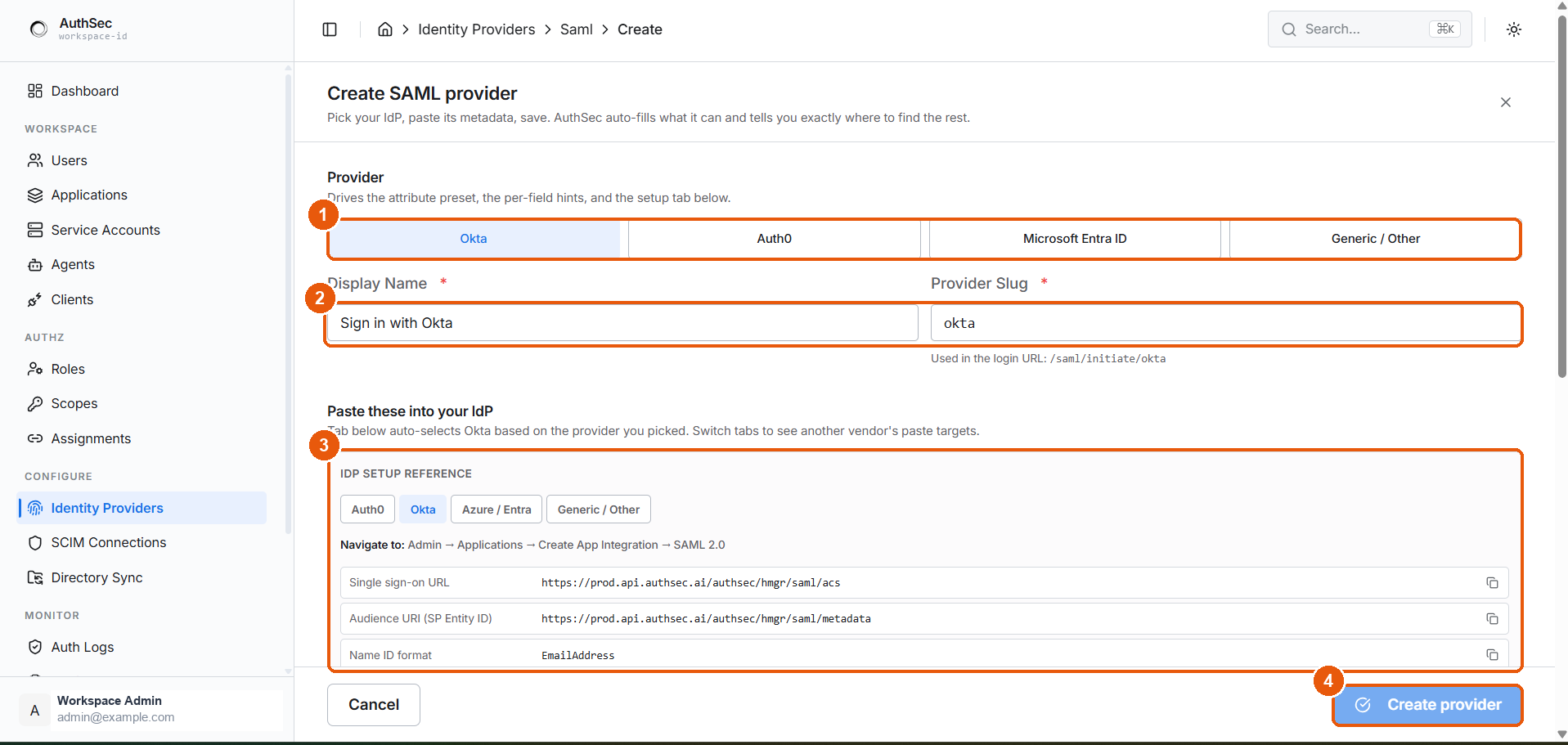The width and height of the screenshot is (1568, 745).
Task: Click the Clients plug icon
Action: [35, 299]
